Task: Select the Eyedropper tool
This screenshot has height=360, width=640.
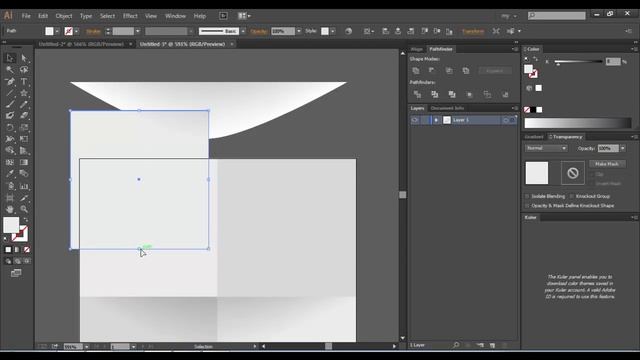Action: point(10,174)
